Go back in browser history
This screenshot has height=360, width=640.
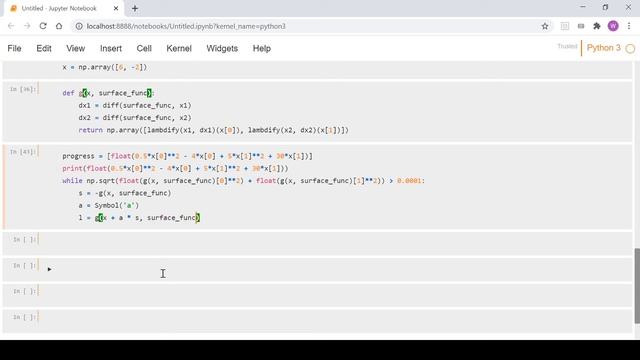click(11, 26)
